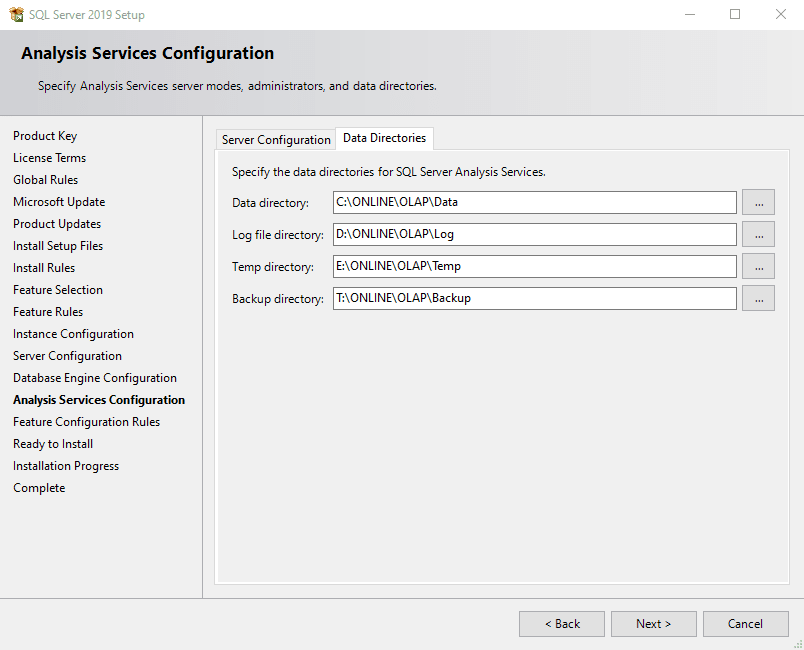Switch to the Server Configuration tab
This screenshot has width=804, height=650.
(276, 140)
